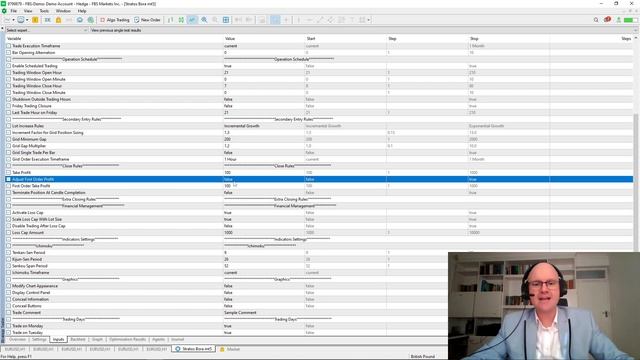This screenshot has height=360, width=640.
Task: Switch to the Journal tester tab
Action: click(x=177, y=340)
